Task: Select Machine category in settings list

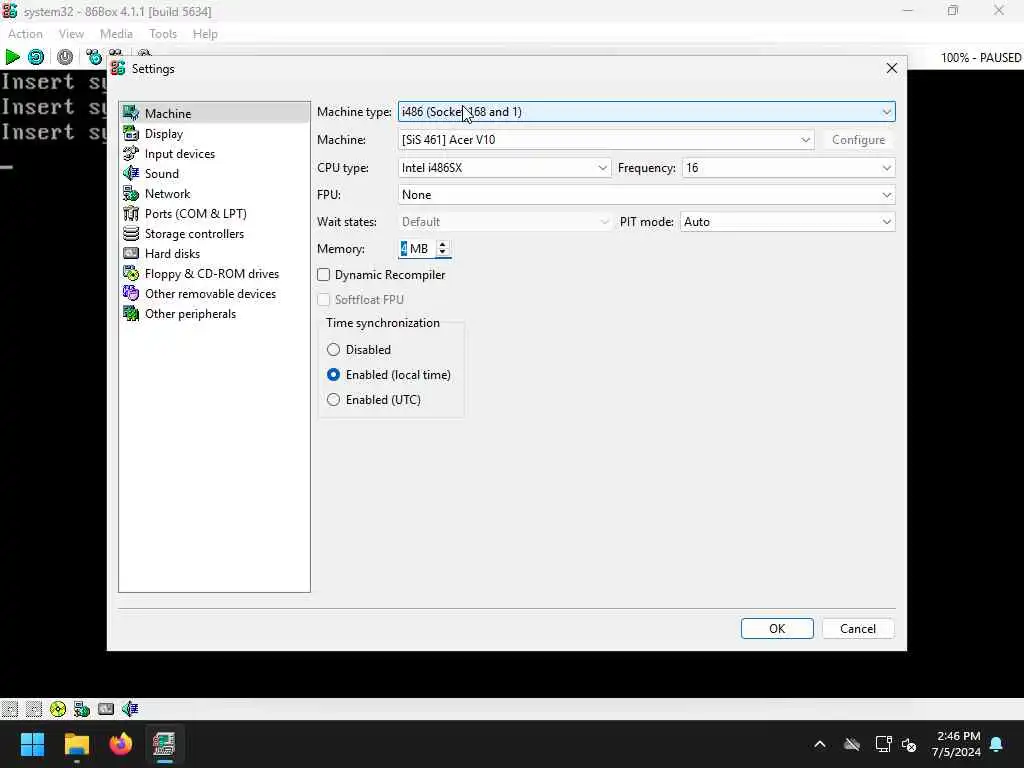Action: 214,114
